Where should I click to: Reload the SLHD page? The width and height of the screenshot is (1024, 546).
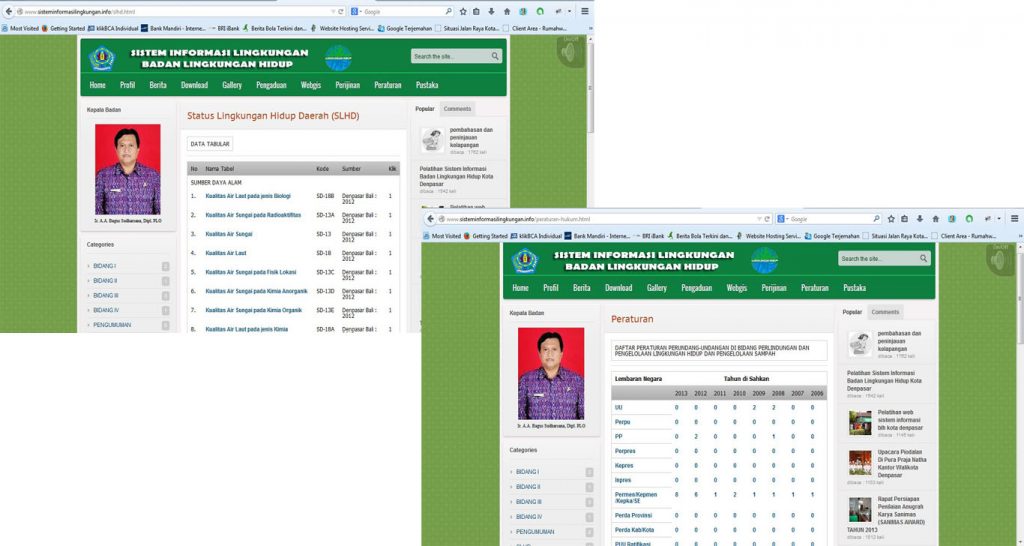[340, 12]
